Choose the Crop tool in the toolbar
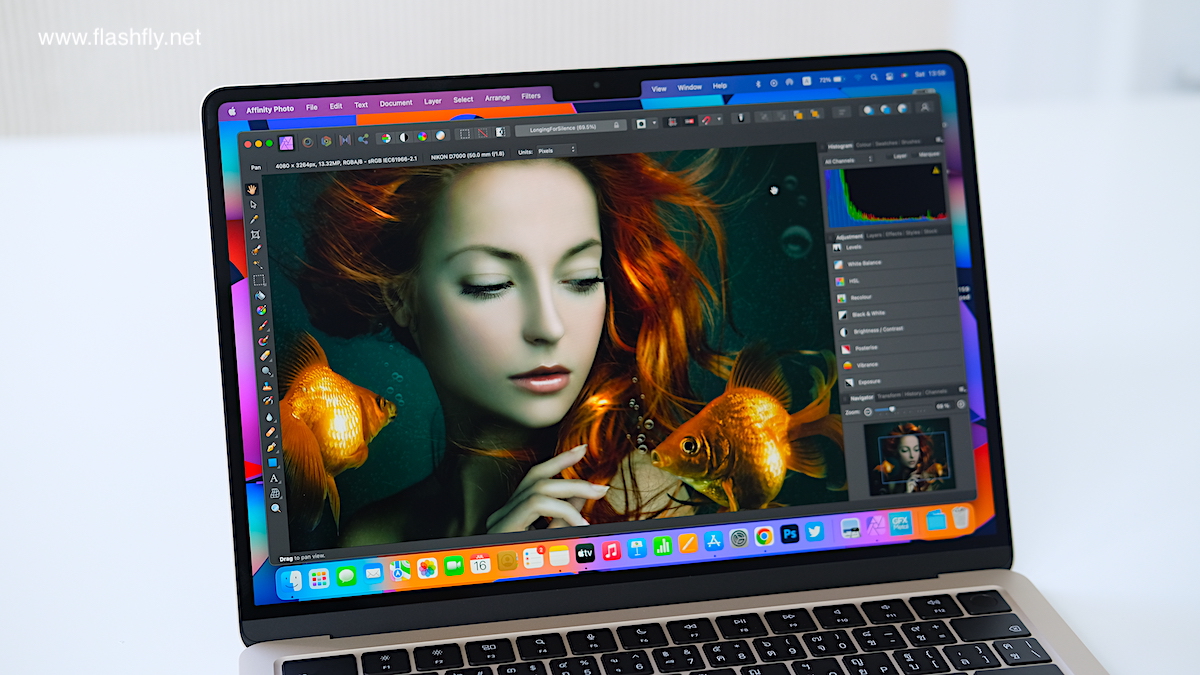The width and height of the screenshot is (1200, 675). [x=255, y=234]
